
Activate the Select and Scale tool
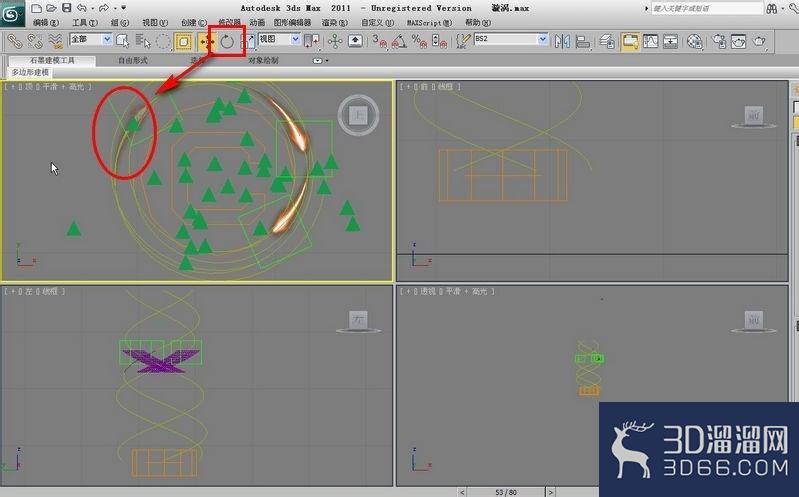coord(248,42)
